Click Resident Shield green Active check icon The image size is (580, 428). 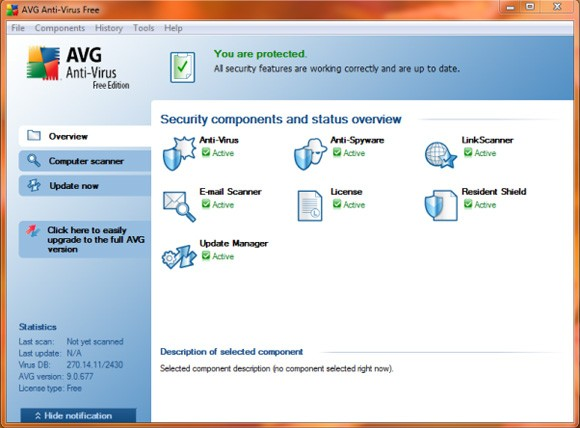(x=468, y=204)
